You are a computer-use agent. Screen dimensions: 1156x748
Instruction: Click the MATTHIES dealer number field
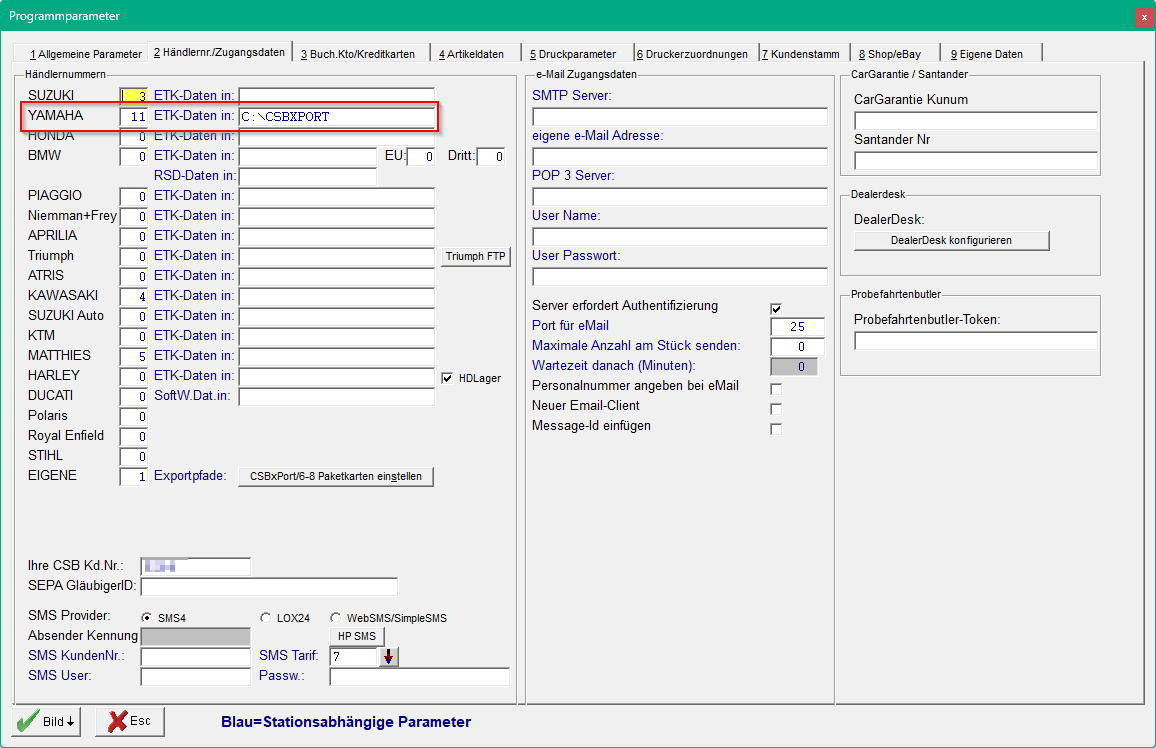click(134, 356)
